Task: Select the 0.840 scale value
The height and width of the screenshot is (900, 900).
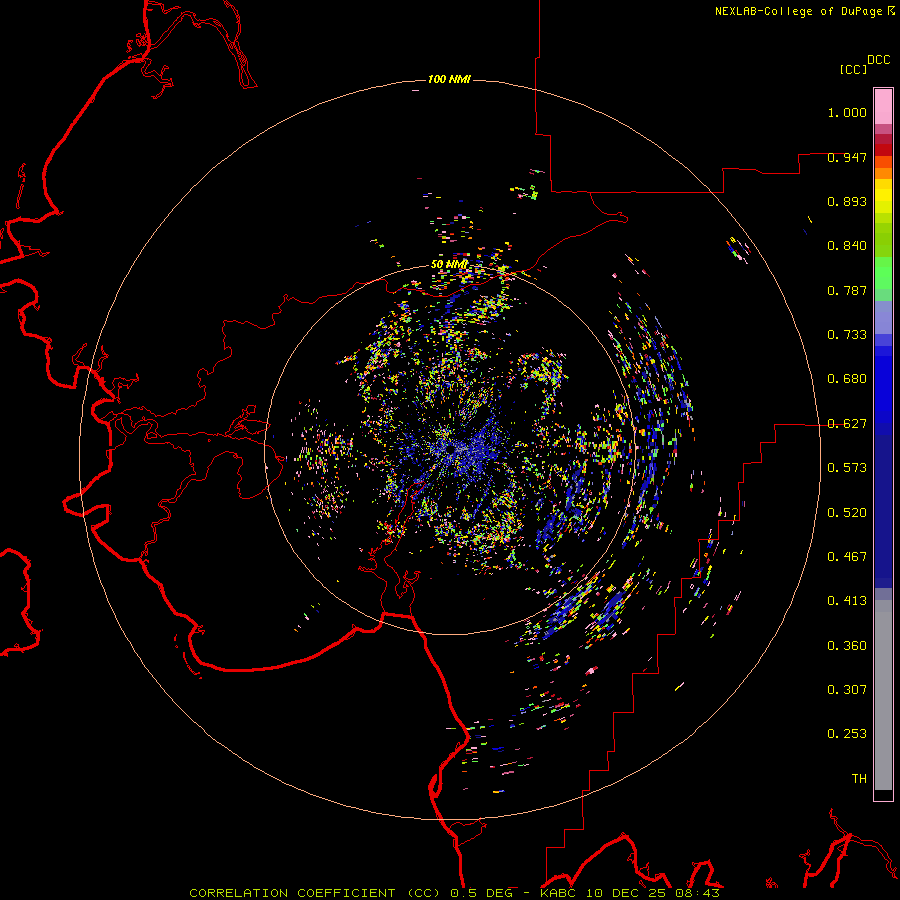Action: 847,246
